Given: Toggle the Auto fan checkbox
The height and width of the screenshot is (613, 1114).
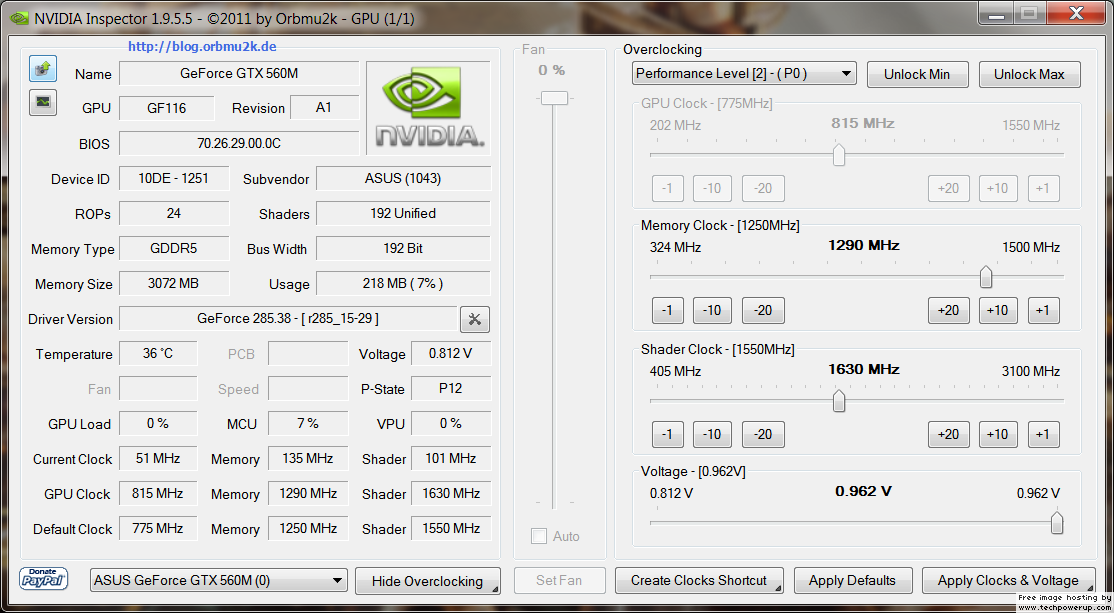Looking at the screenshot, I should [x=539, y=536].
